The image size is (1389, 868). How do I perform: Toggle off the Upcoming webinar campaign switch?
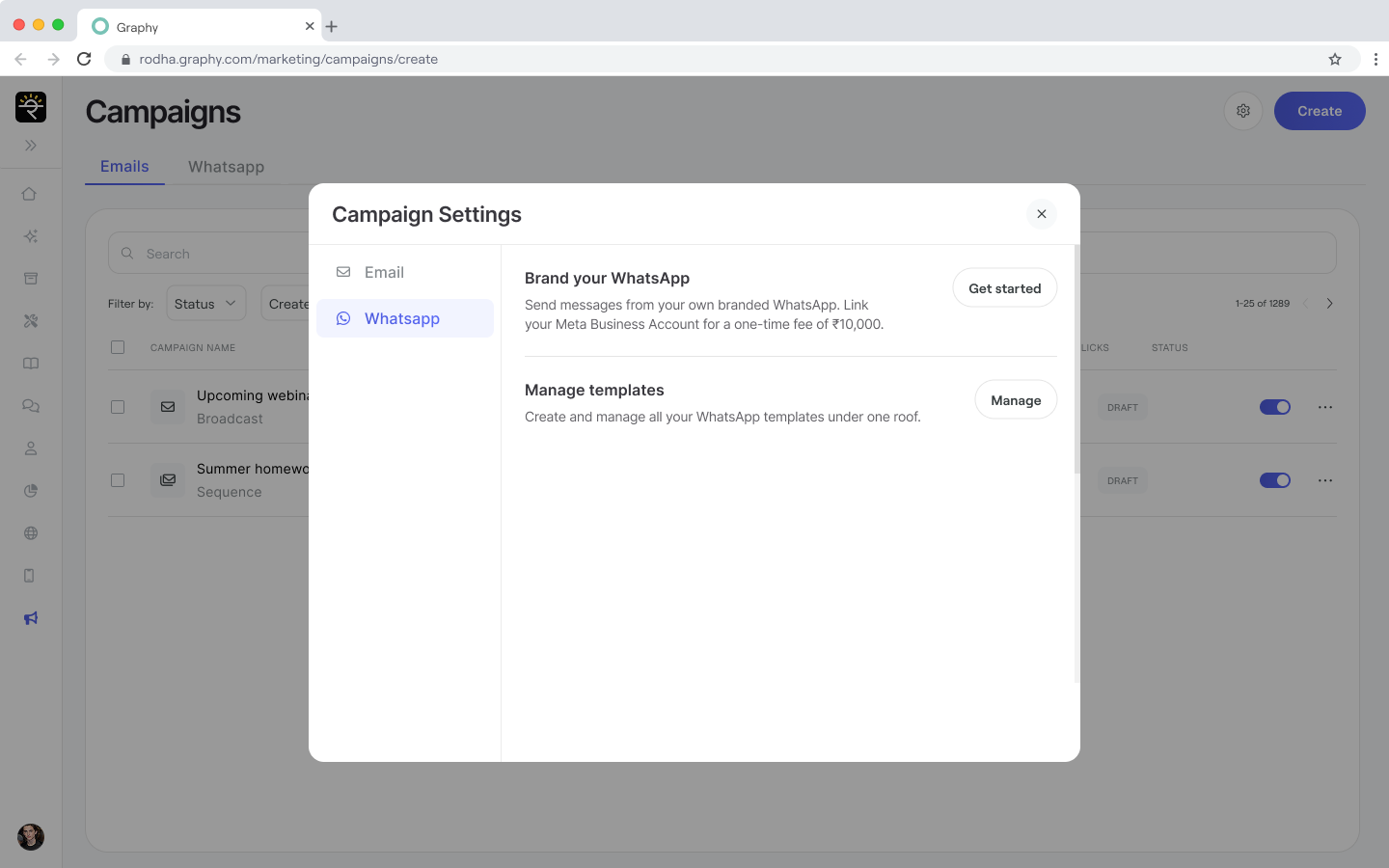[x=1274, y=407]
